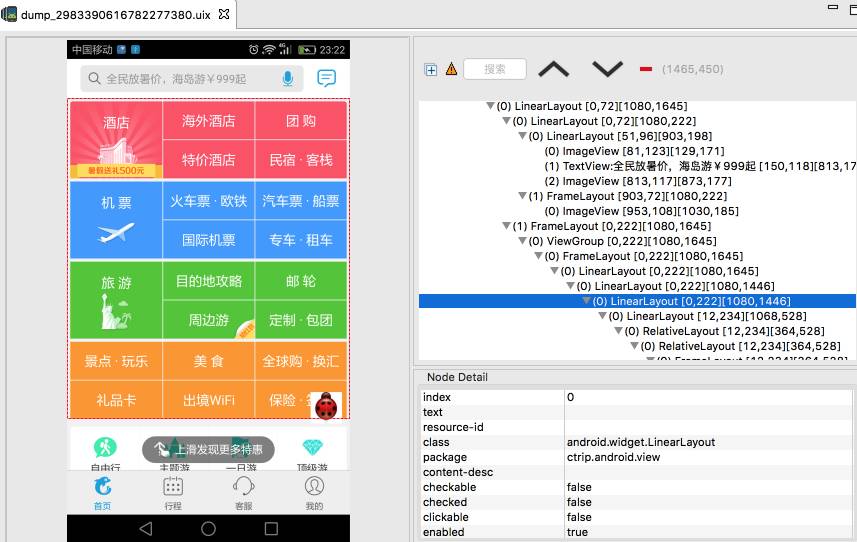This screenshot has width=857, height=542.
Task: Tap the 景点·玩乐 tile
Action: [x=116, y=361]
